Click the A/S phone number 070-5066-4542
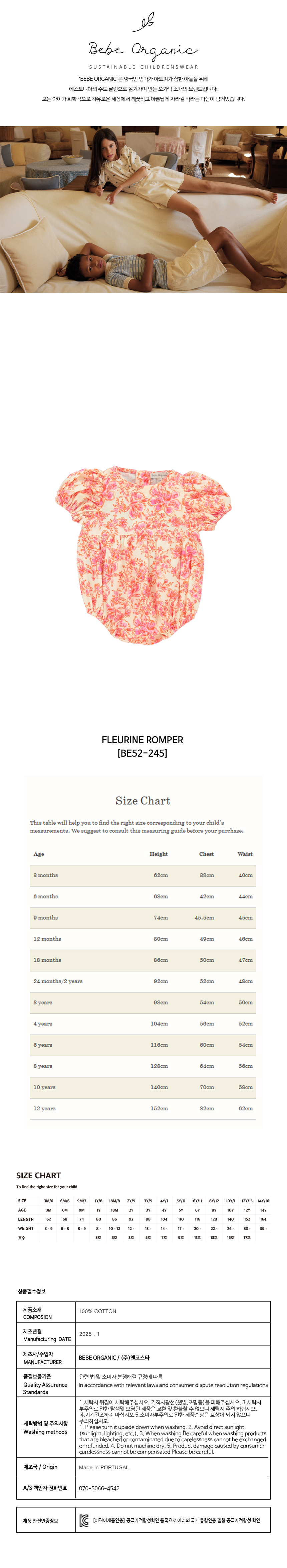 (99, 1488)
